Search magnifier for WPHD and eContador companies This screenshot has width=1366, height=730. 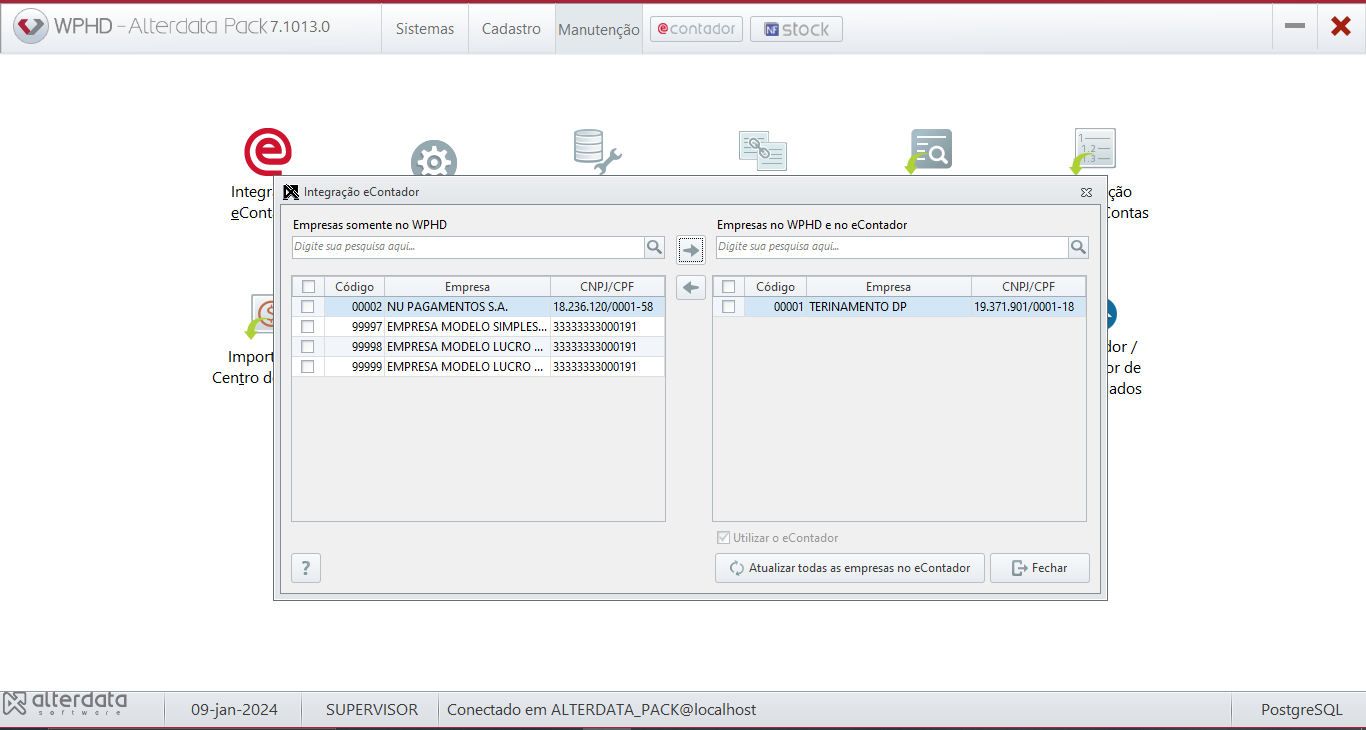pos(1078,247)
